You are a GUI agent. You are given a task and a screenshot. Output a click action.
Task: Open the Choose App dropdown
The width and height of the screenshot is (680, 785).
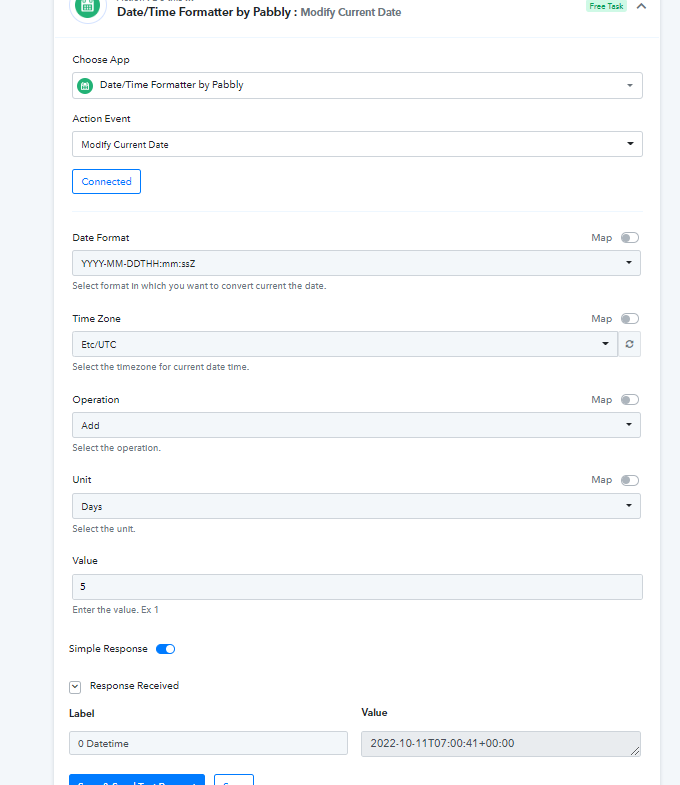pos(357,85)
